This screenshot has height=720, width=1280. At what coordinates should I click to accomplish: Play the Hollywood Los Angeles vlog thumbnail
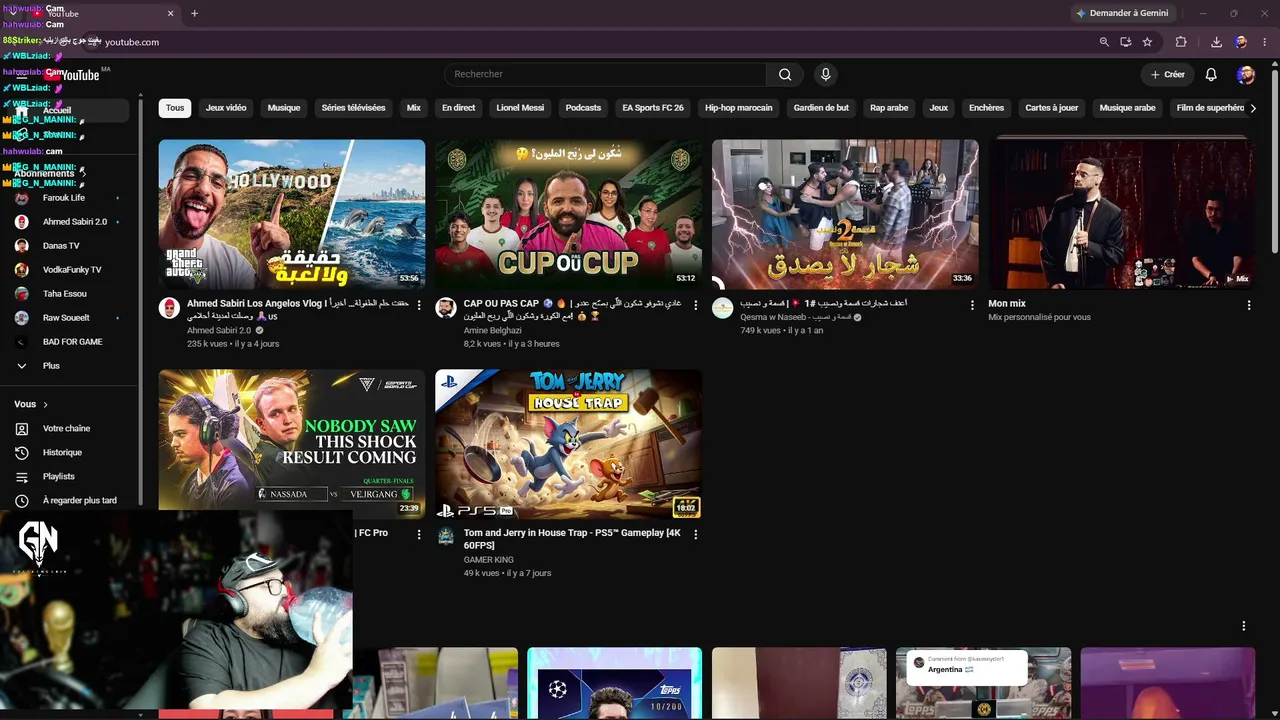292,214
